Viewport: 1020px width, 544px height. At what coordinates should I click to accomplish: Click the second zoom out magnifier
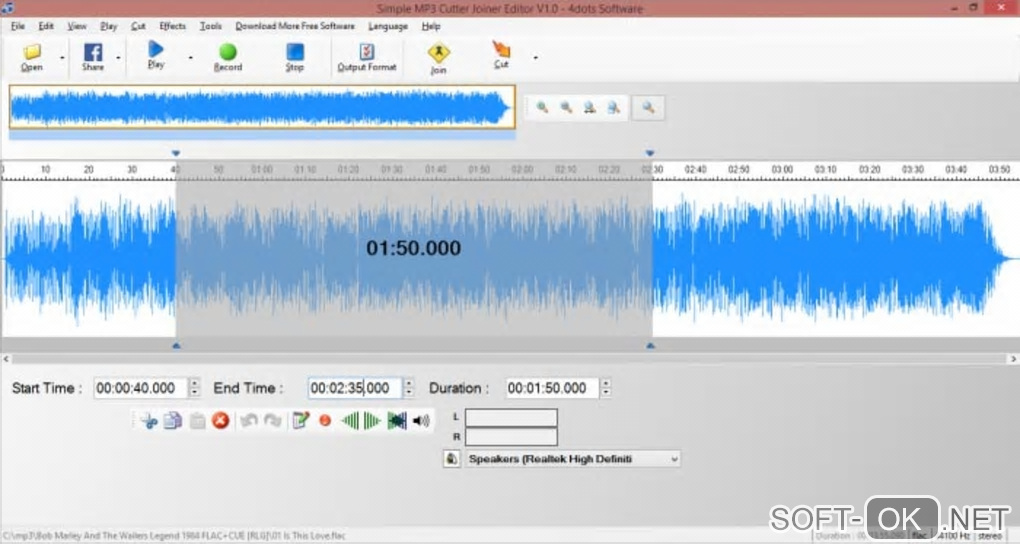pyautogui.click(x=566, y=107)
